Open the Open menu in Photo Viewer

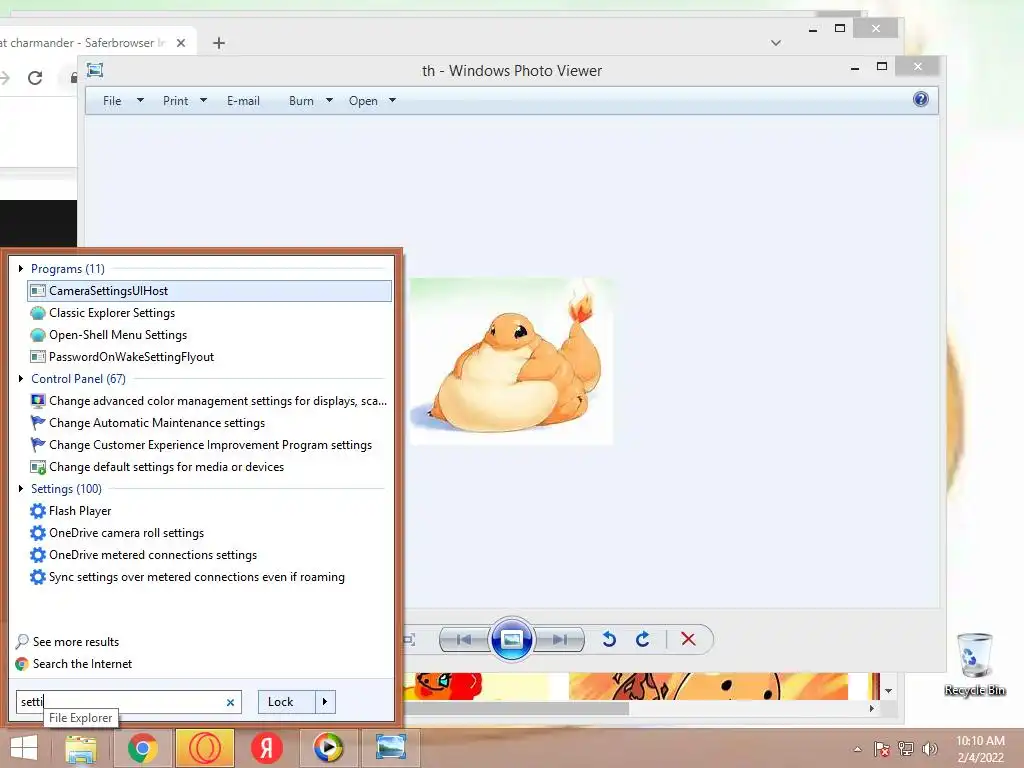pyautogui.click(x=372, y=101)
